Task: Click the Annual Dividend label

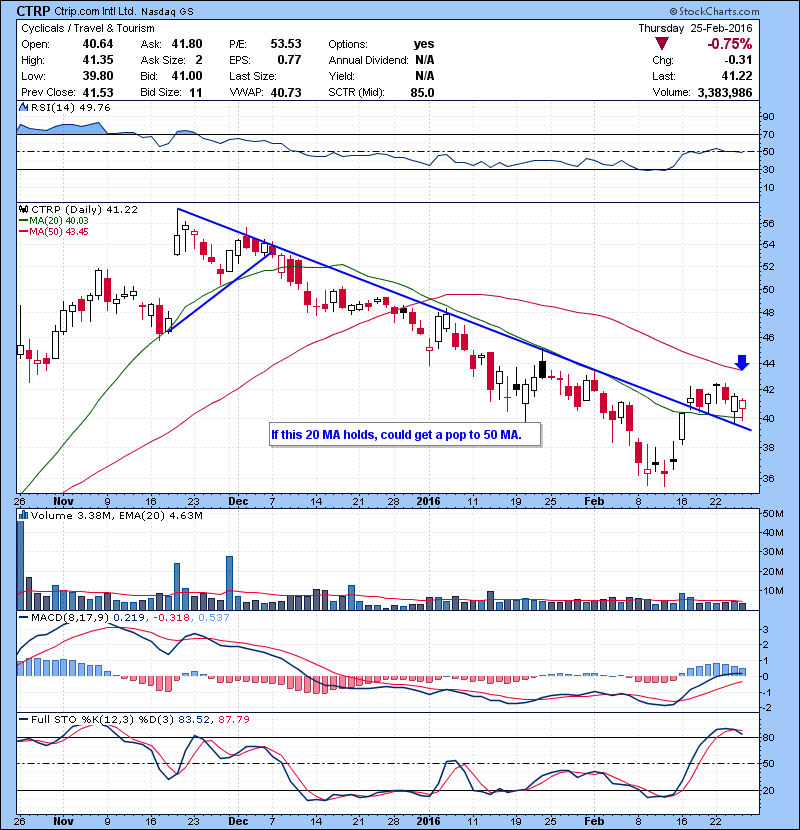Action: (368, 60)
